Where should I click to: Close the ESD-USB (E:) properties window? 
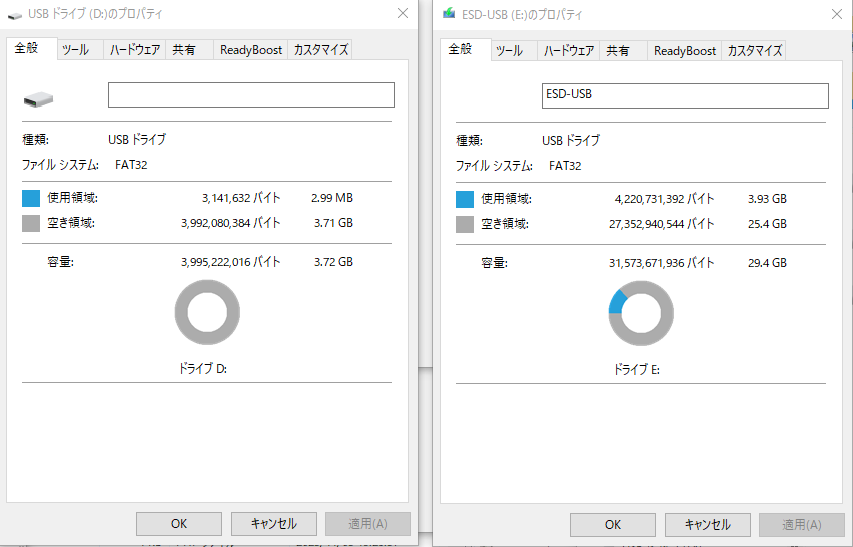click(x=836, y=14)
